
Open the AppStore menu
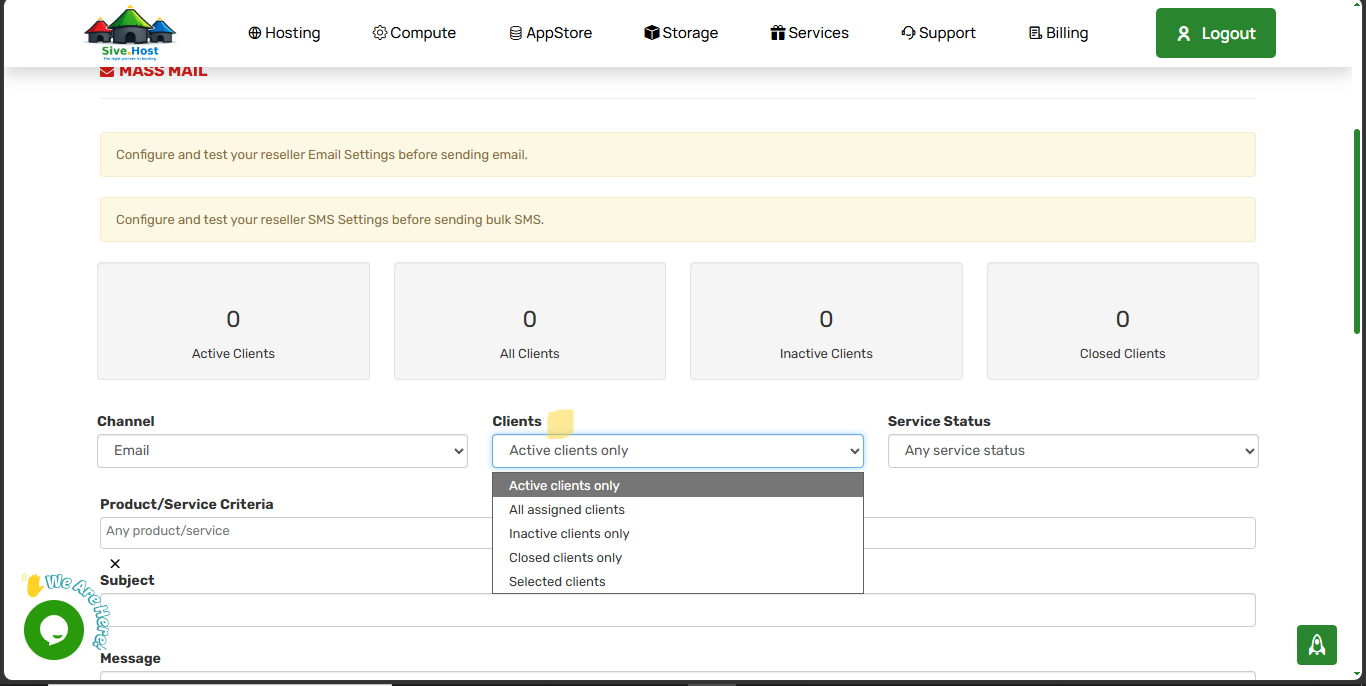click(550, 33)
